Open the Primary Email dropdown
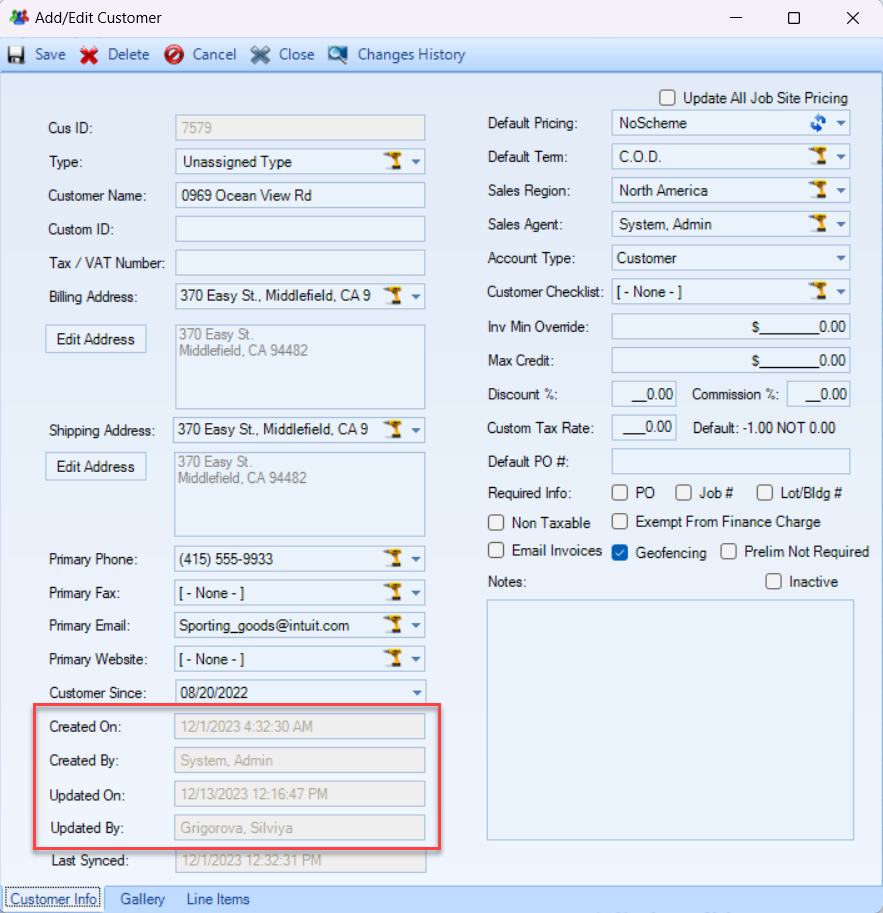Image resolution: width=883 pixels, height=913 pixels. (x=416, y=626)
